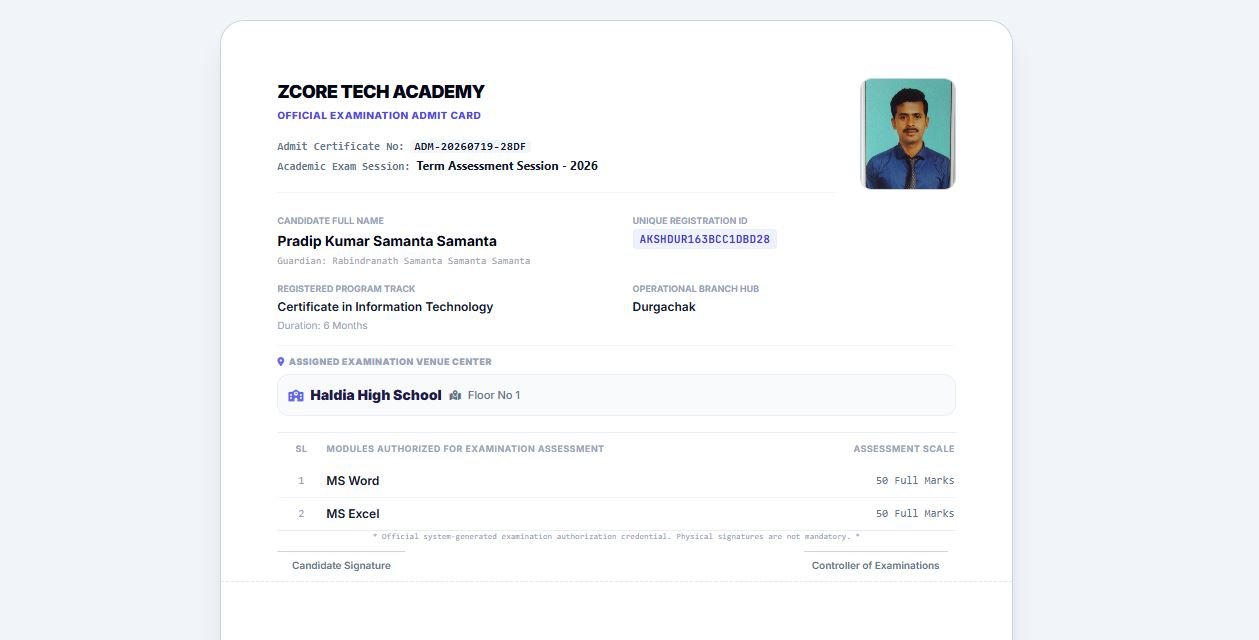Click the Haldia High School venue name
Image resolution: width=1259 pixels, height=640 pixels.
(376, 396)
